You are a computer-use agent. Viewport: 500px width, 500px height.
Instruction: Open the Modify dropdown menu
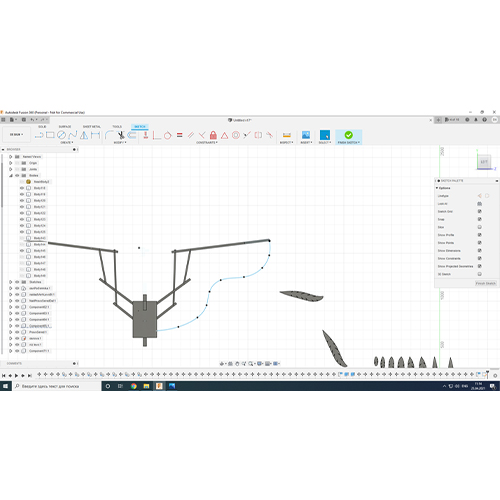click(120, 142)
